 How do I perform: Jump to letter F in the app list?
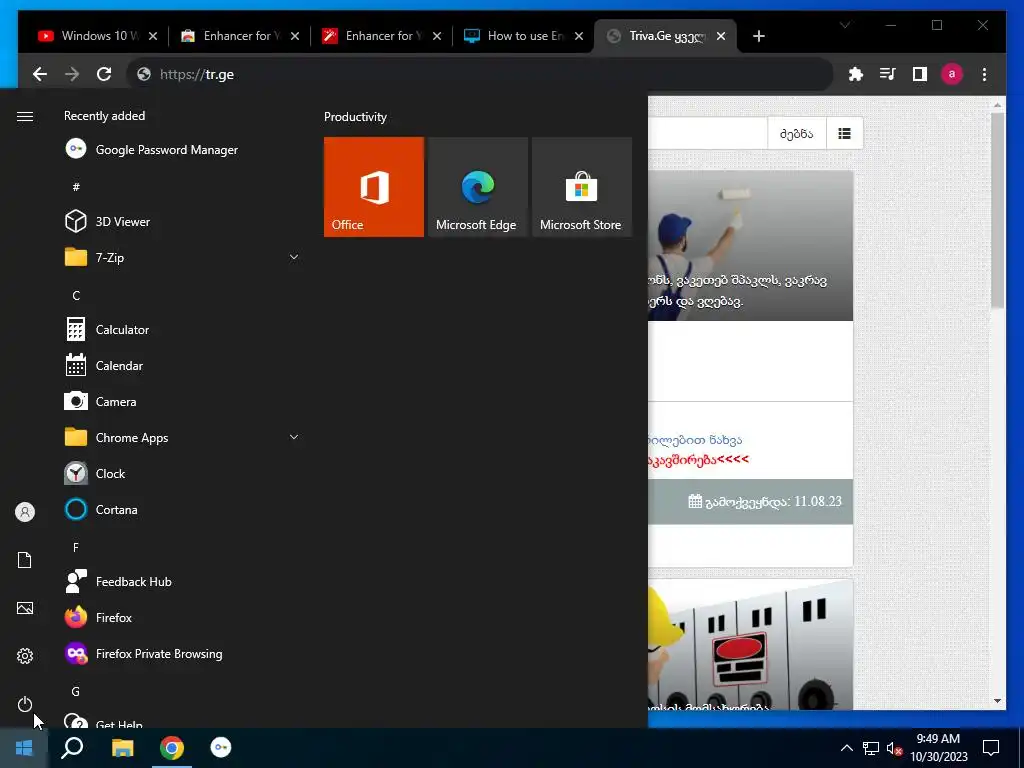click(x=76, y=547)
